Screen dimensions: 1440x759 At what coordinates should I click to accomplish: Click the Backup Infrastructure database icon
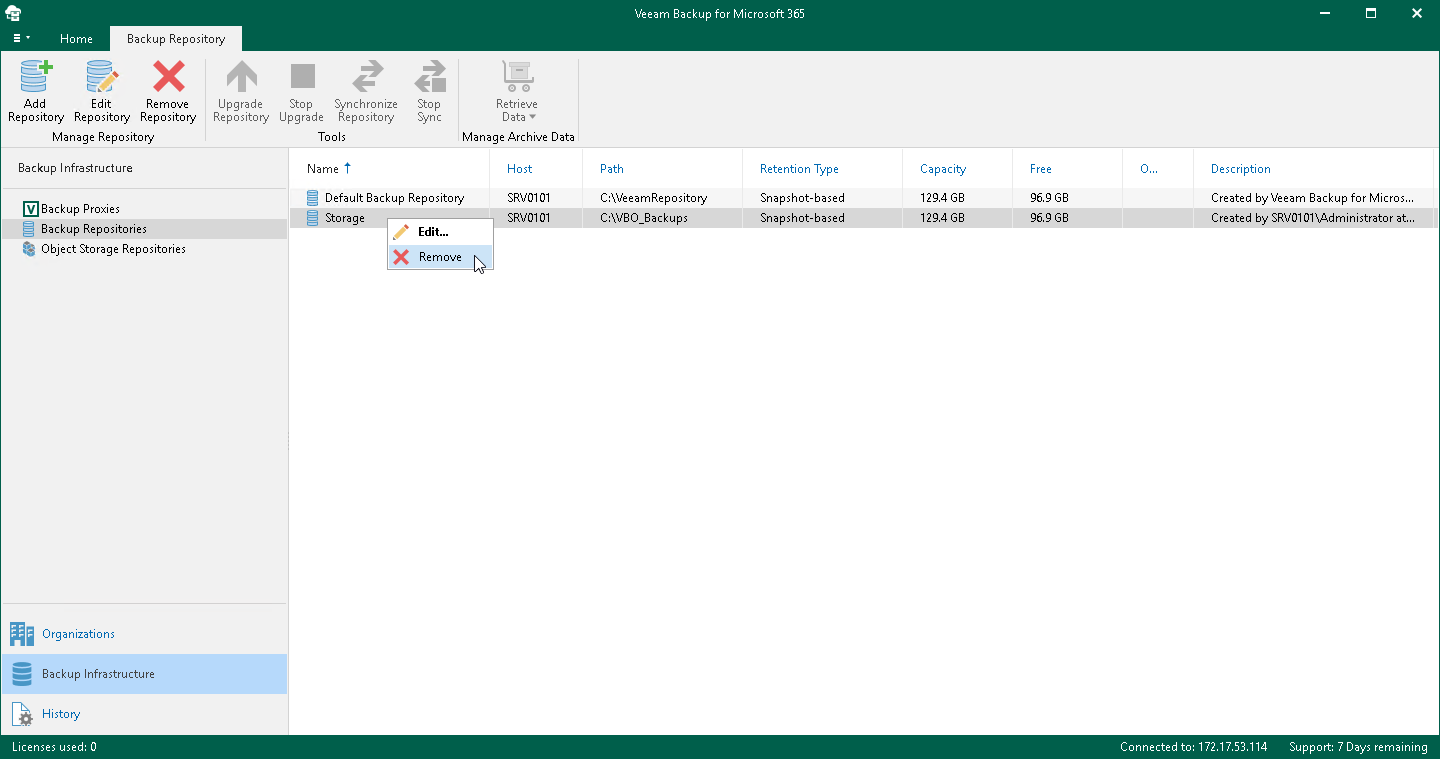(x=22, y=674)
